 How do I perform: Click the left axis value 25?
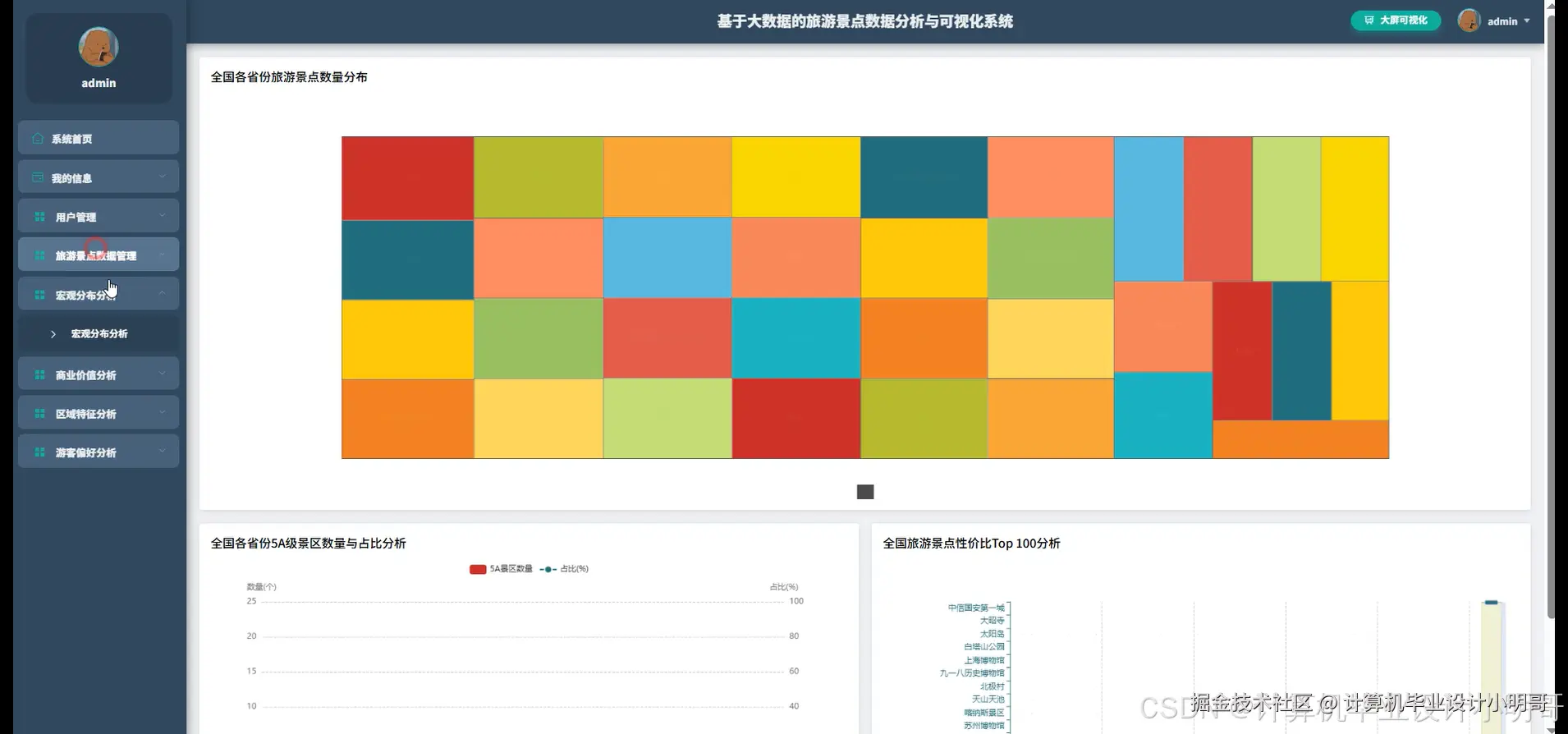click(251, 601)
